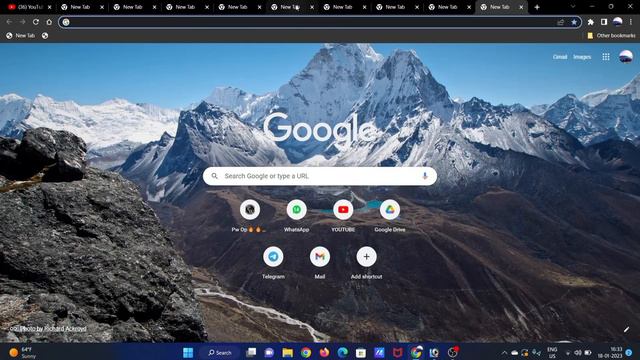Open the Chrome three-dot menu
The width and height of the screenshot is (640, 360).
click(631, 22)
